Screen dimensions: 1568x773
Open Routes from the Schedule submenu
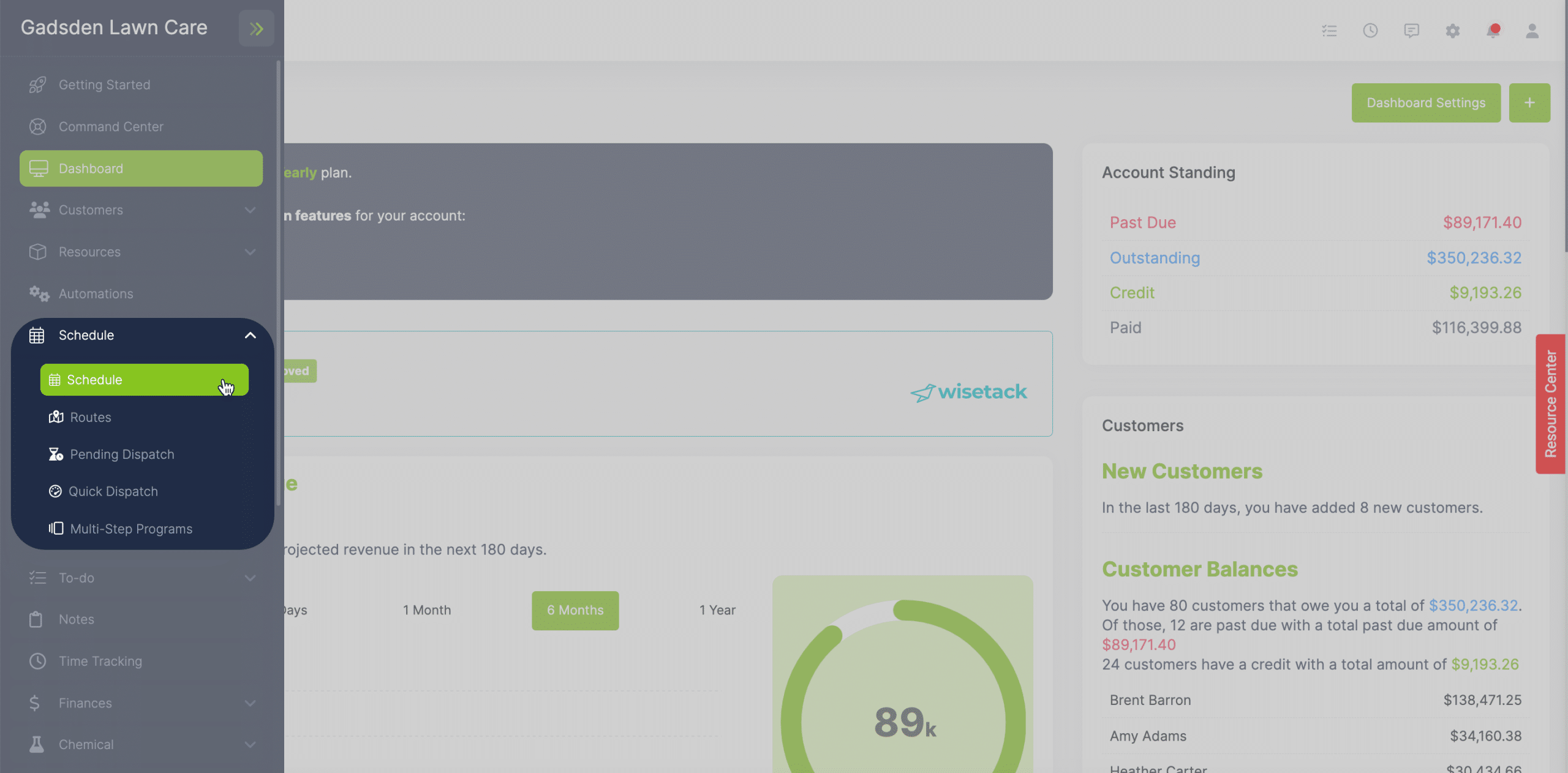[x=145, y=417]
